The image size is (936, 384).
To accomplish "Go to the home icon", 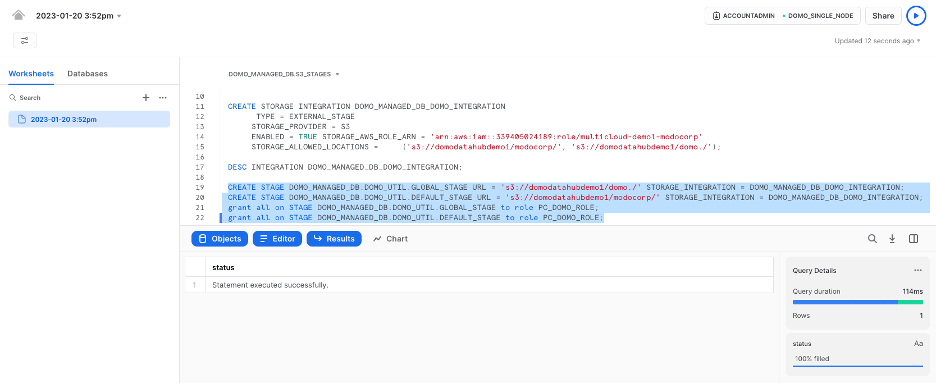I will pos(19,16).
